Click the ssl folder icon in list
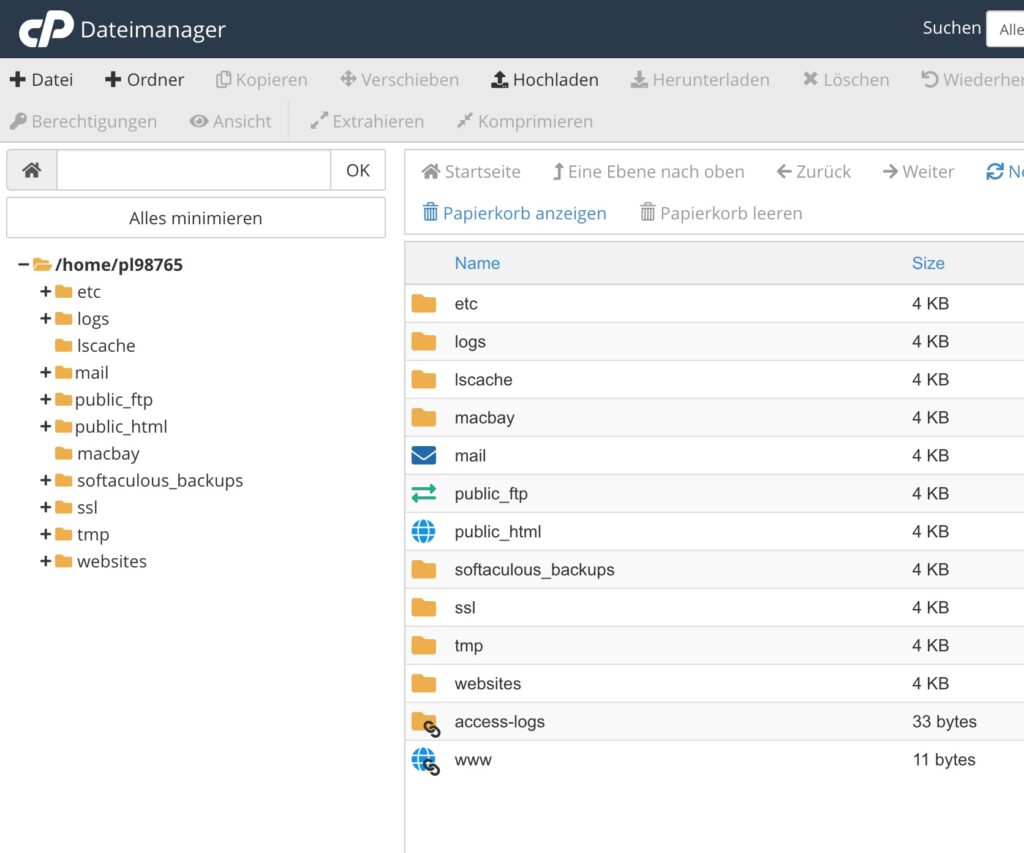1024x853 pixels. click(424, 607)
